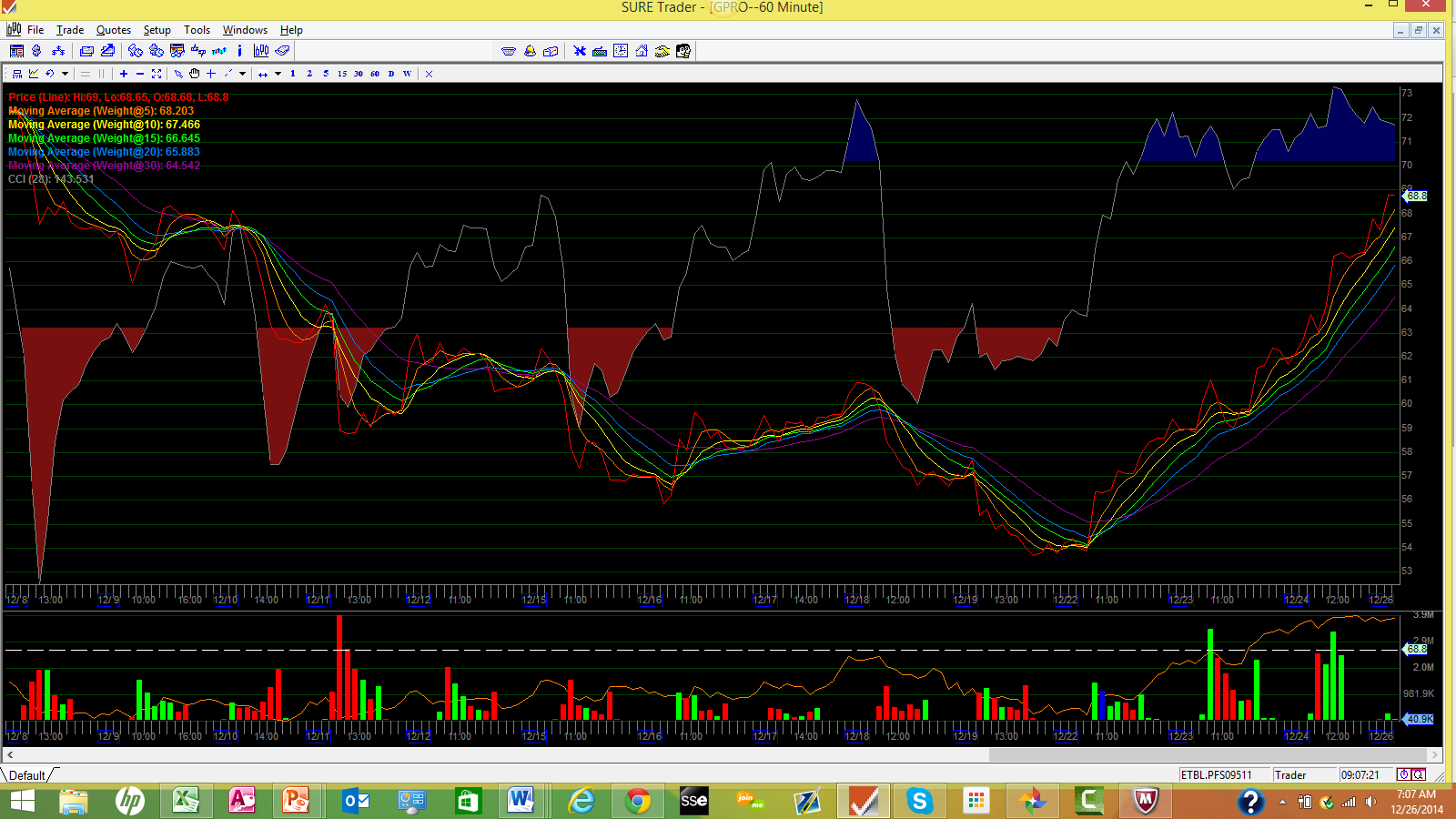1456x819 pixels.
Task: Switch chart to 30 minute interval
Action: [359, 74]
